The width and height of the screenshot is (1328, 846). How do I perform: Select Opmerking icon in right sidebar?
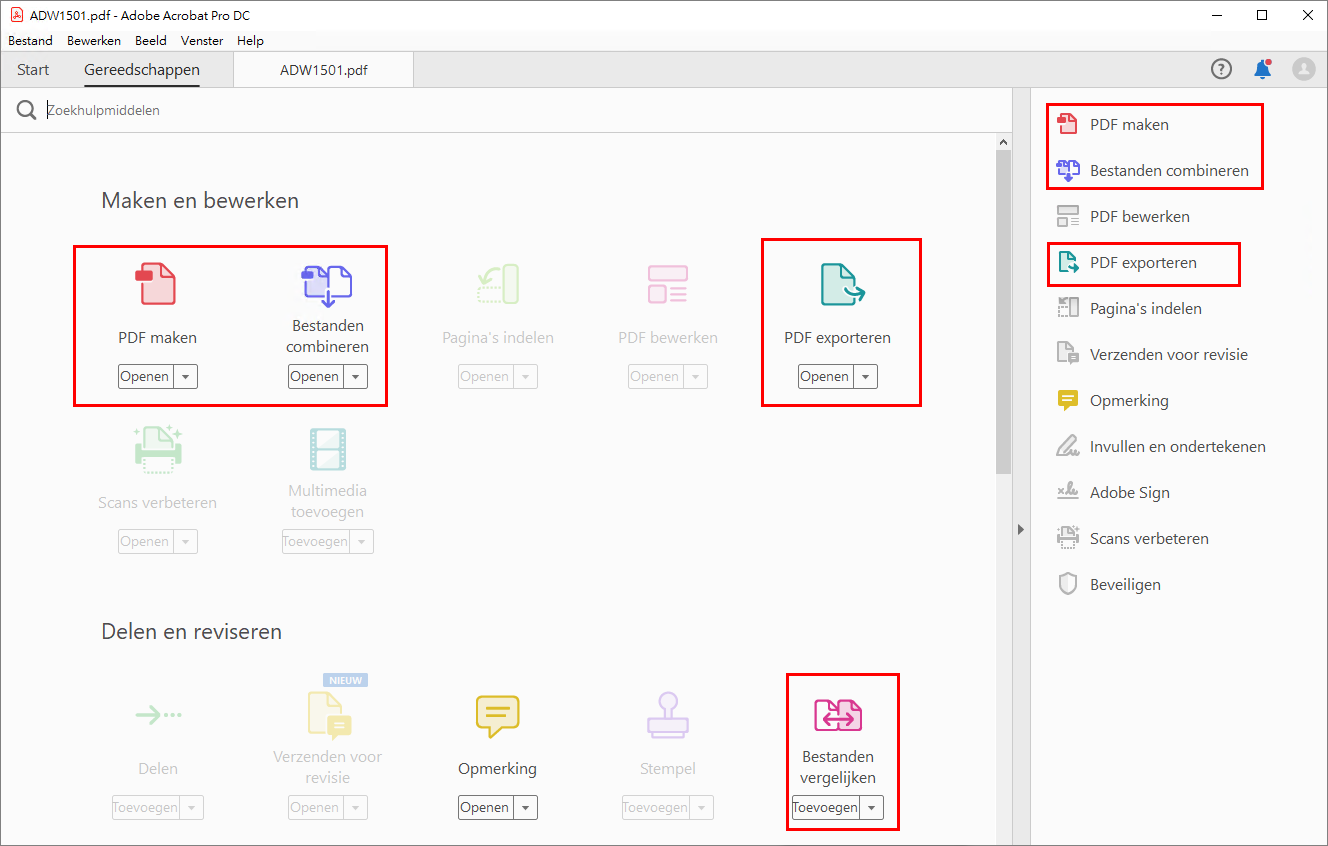click(1068, 400)
